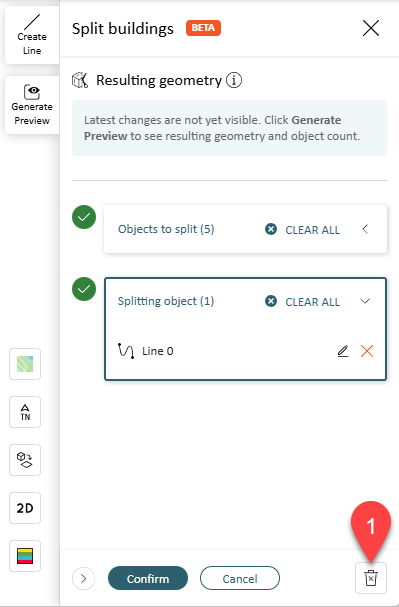Close the Split buildings panel
Screen dimensions: 399x607
(x=371, y=28)
